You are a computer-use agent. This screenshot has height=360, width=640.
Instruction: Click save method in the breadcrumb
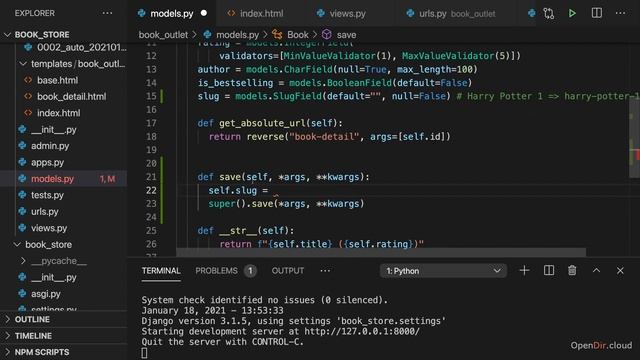click(346, 35)
